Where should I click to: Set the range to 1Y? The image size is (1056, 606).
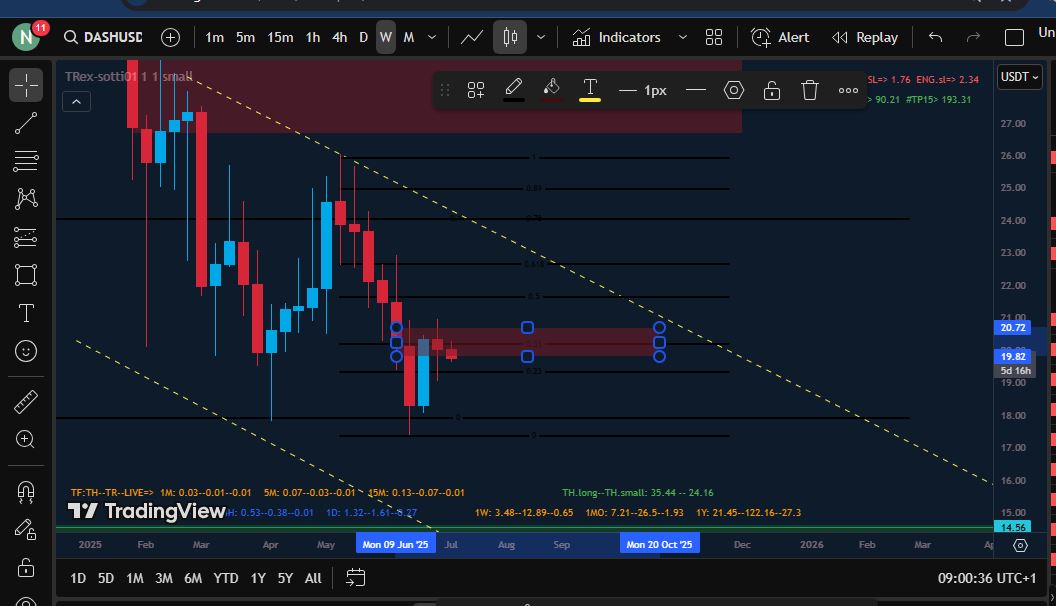pos(258,578)
